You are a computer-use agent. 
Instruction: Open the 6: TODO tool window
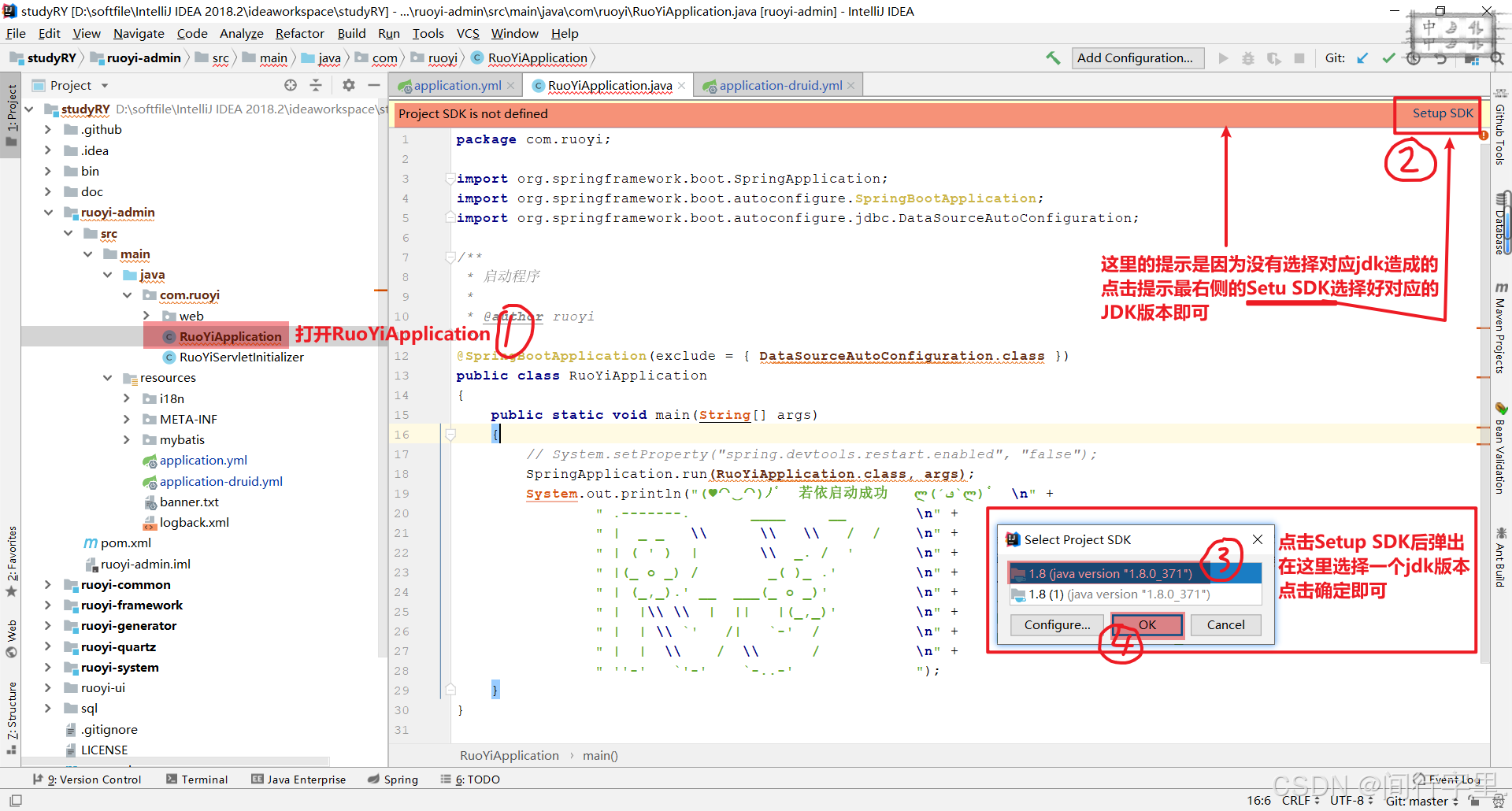coord(470,780)
